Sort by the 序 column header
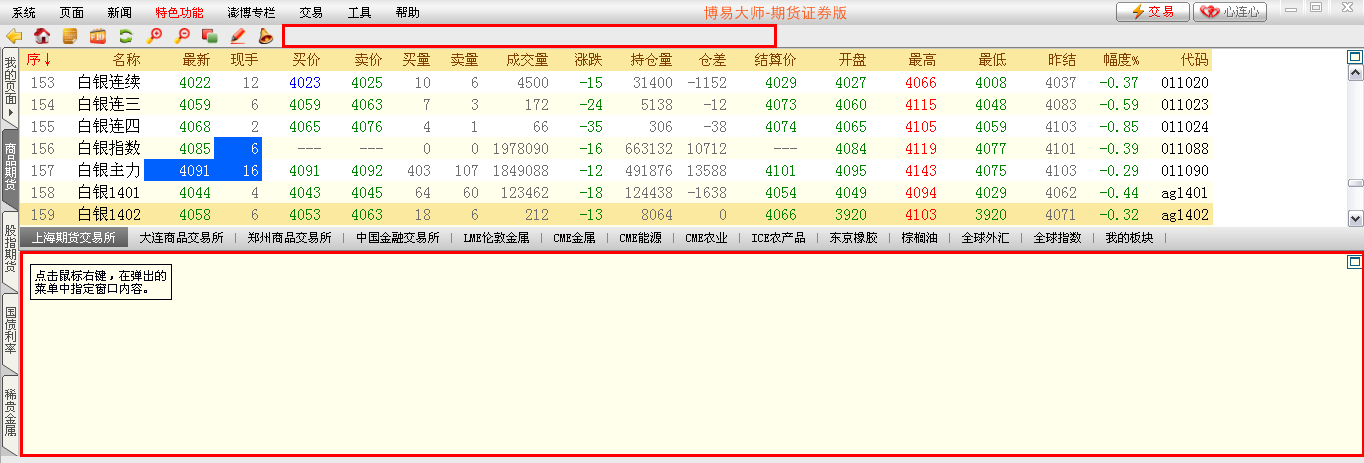 [x=38, y=60]
